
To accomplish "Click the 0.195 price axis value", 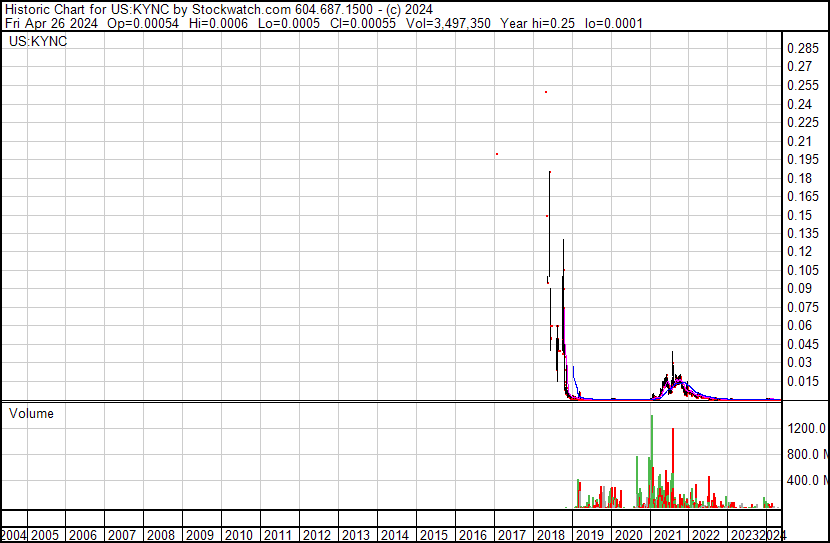I will (803, 159).
